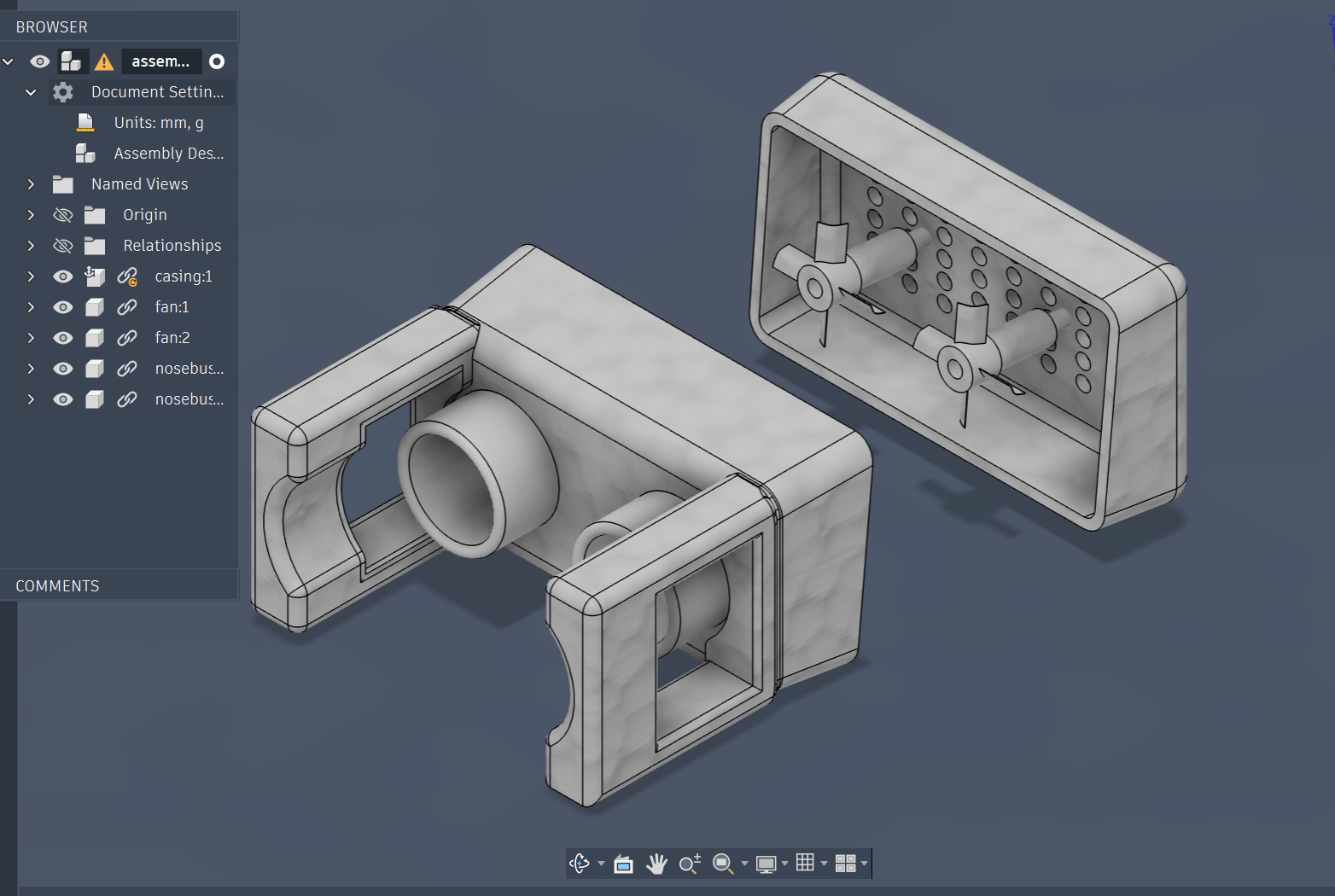Click the root assembly component icon
Image resolution: width=1335 pixels, height=896 pixels.
click(71, 61)
